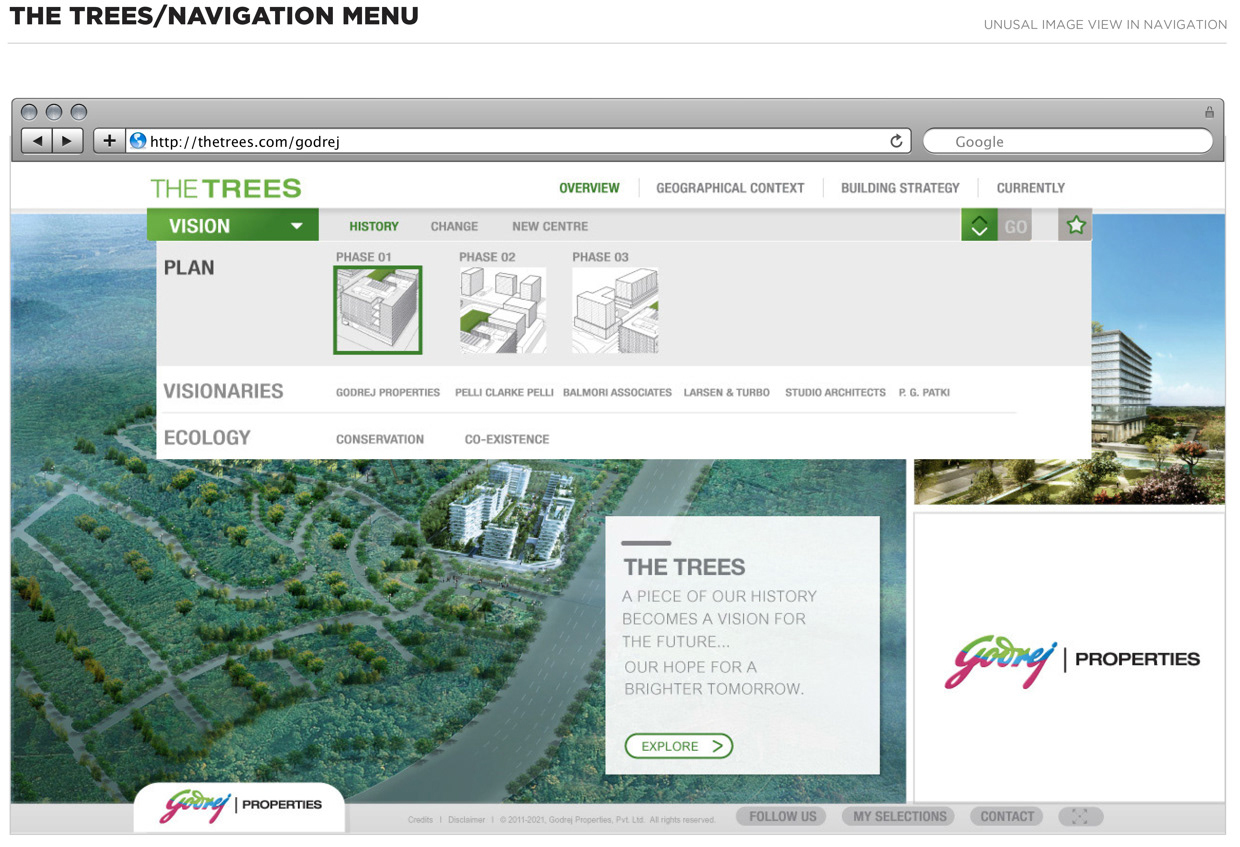Click the lock icon in browser title bar

click(1209, 112)
